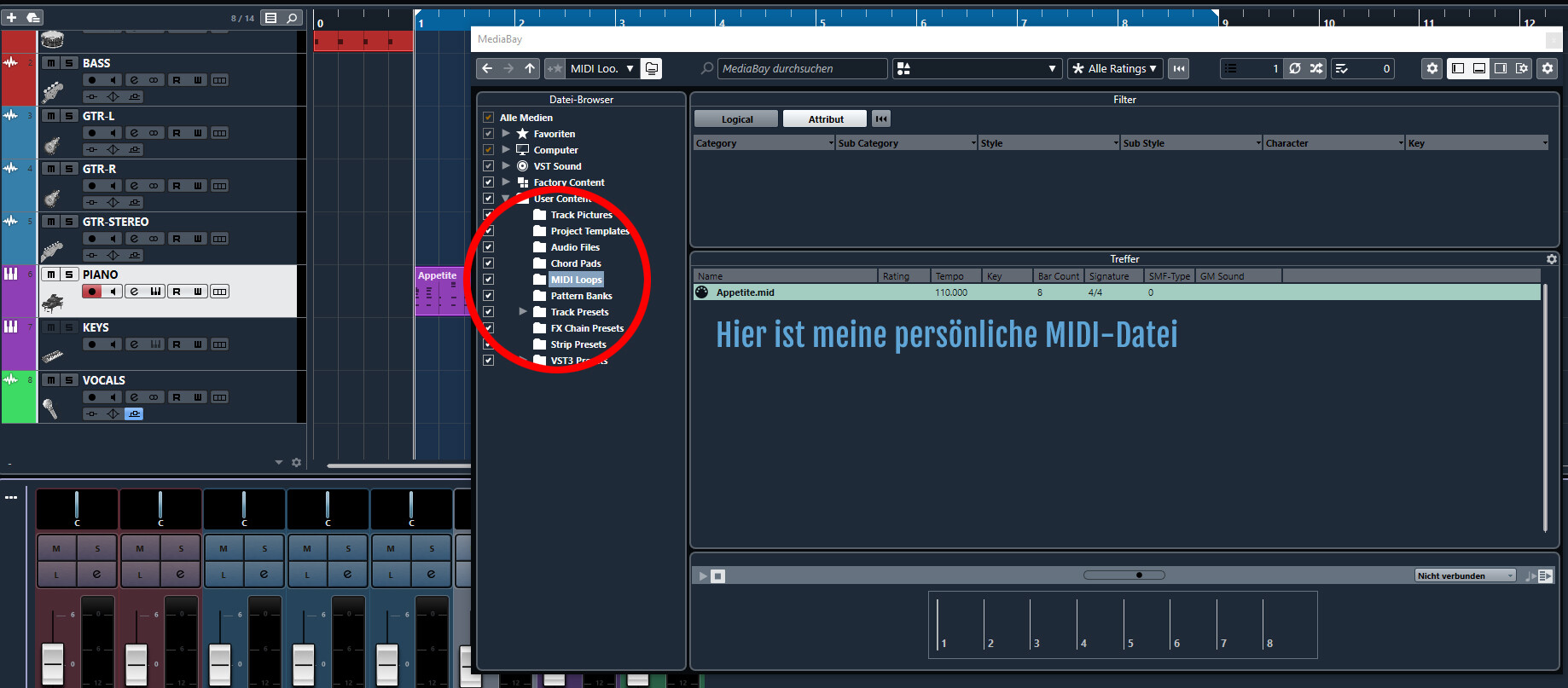The image size is (1568, 688).
Task: Click the first mixer channel pan control
Action: [x=77, y=509]
